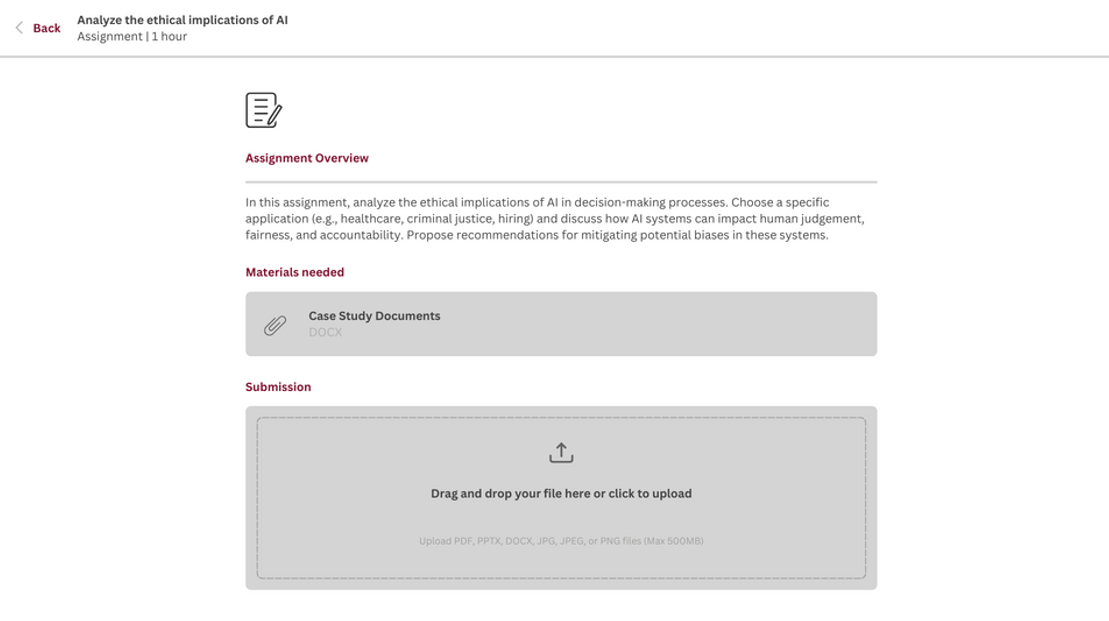This screenshot has width=1109, height=621.
Task: Click the divider under Assignment Overview
Action: (x=561, y=182)
